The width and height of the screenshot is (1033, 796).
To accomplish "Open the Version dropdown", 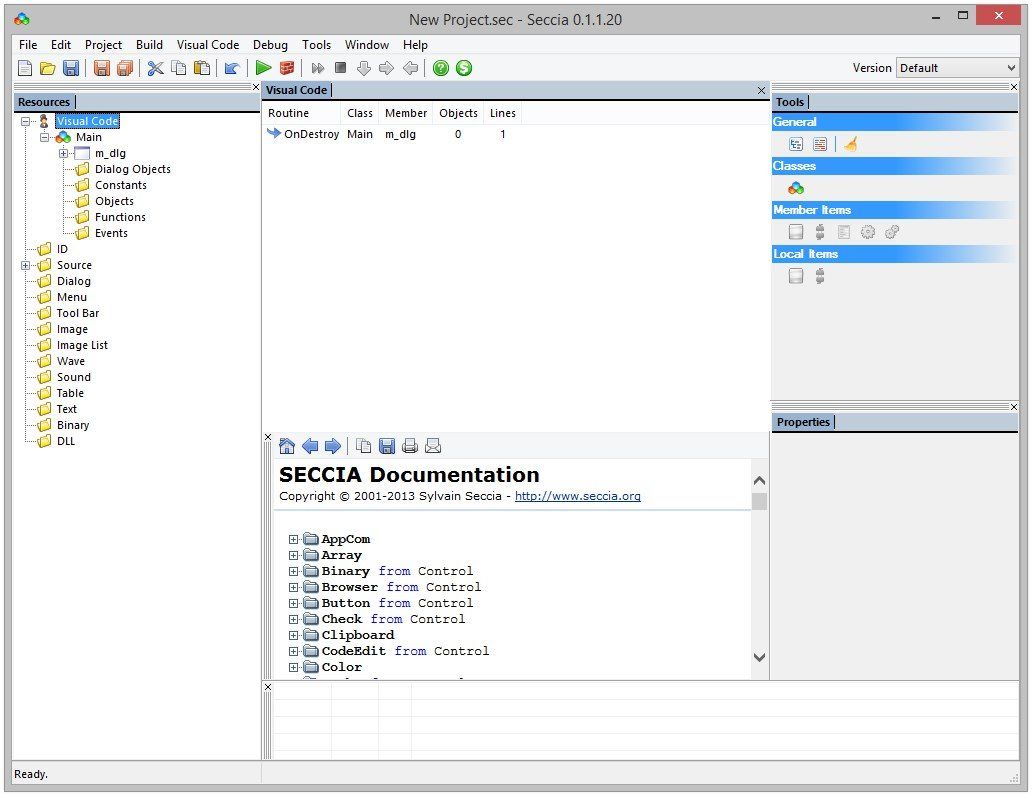I will coord(957,68).
